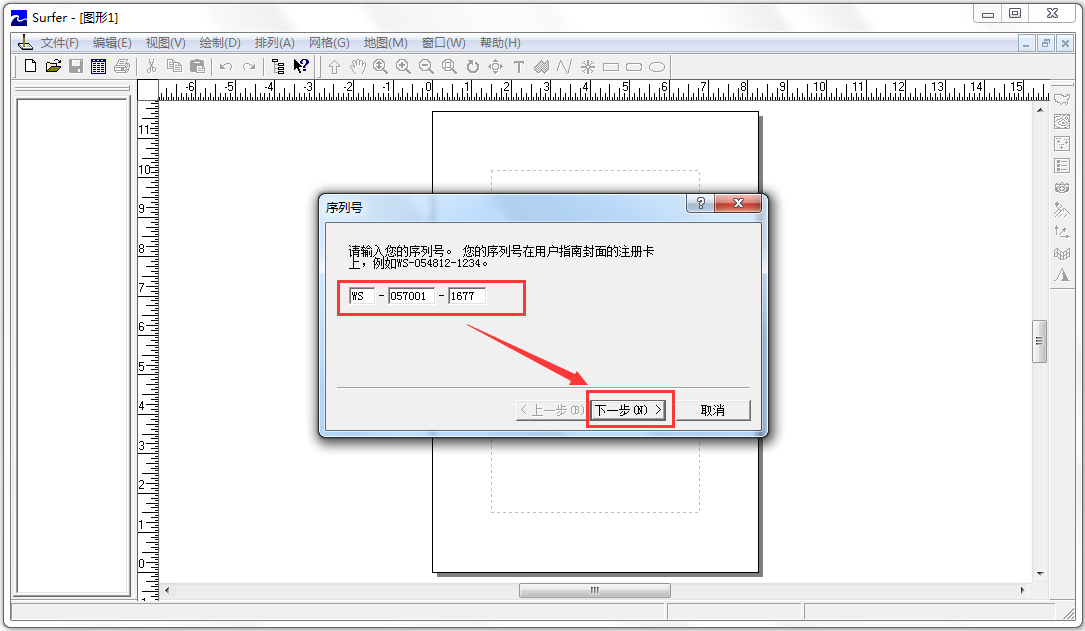This screenshot has height=631, width=1085.
Task: Click the zoom out magnifier icon
Action: pyautogui.click(x=426, y=67)
